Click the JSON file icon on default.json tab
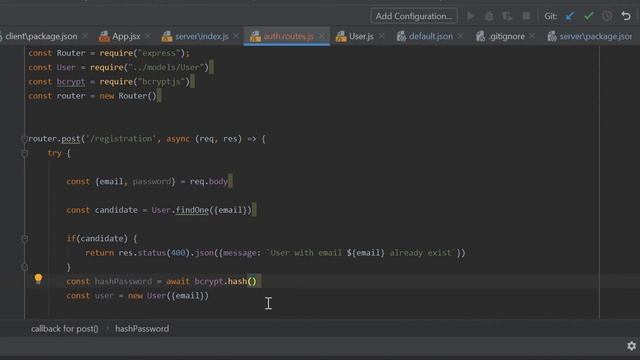This screenshot has width=640, height=360. click(401, 37)
